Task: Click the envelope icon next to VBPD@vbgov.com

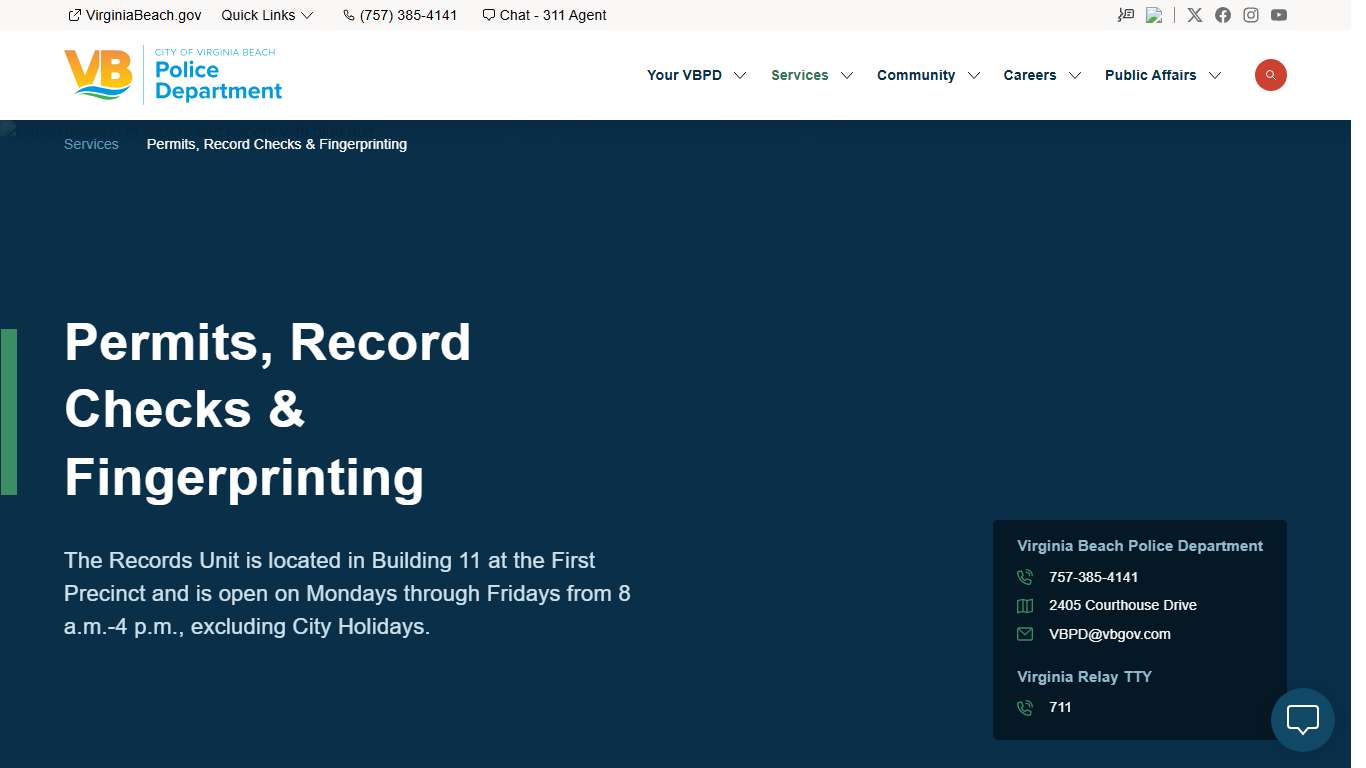Action: coord(1024,634)
